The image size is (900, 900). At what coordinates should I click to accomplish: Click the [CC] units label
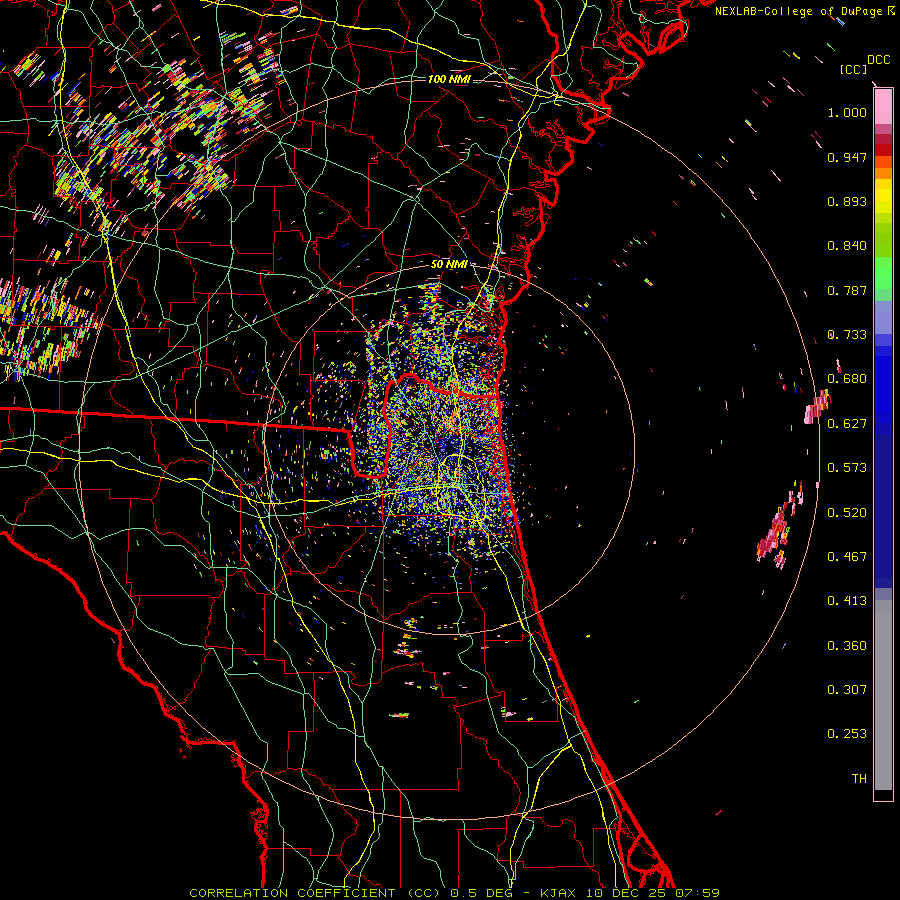[853, 69]
